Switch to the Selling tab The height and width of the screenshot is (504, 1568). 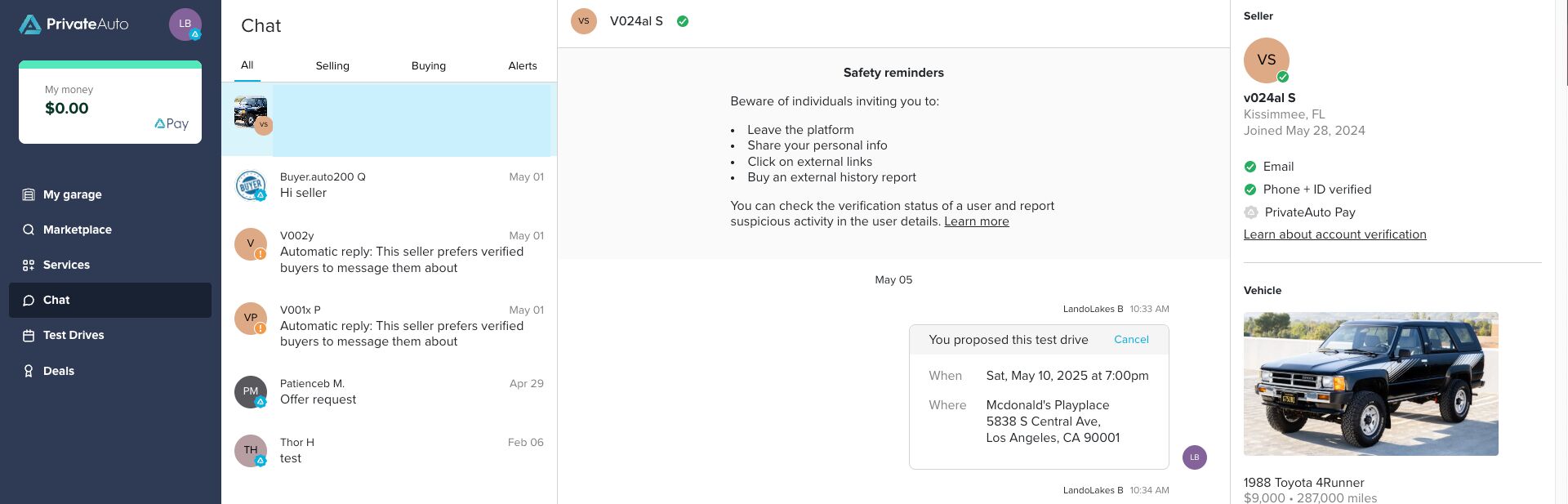pos(332,66)
